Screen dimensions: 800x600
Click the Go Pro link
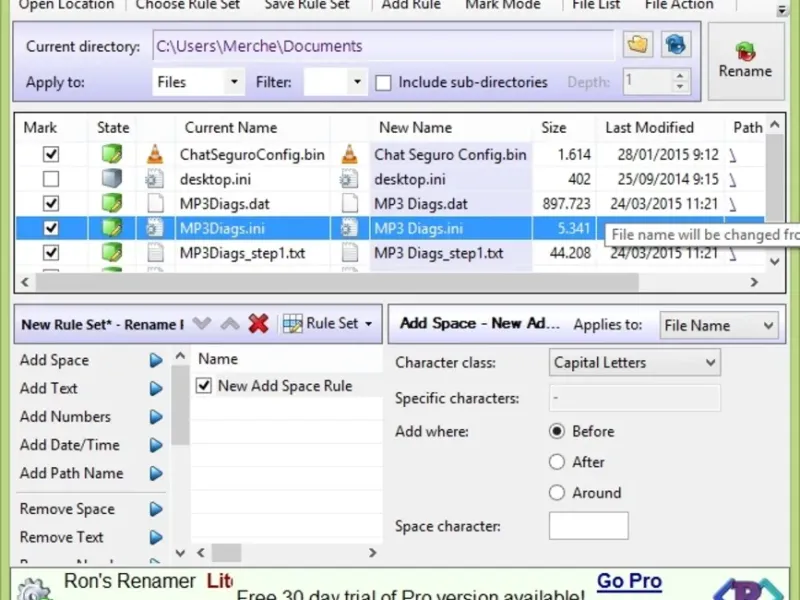[x=629, y=581]
